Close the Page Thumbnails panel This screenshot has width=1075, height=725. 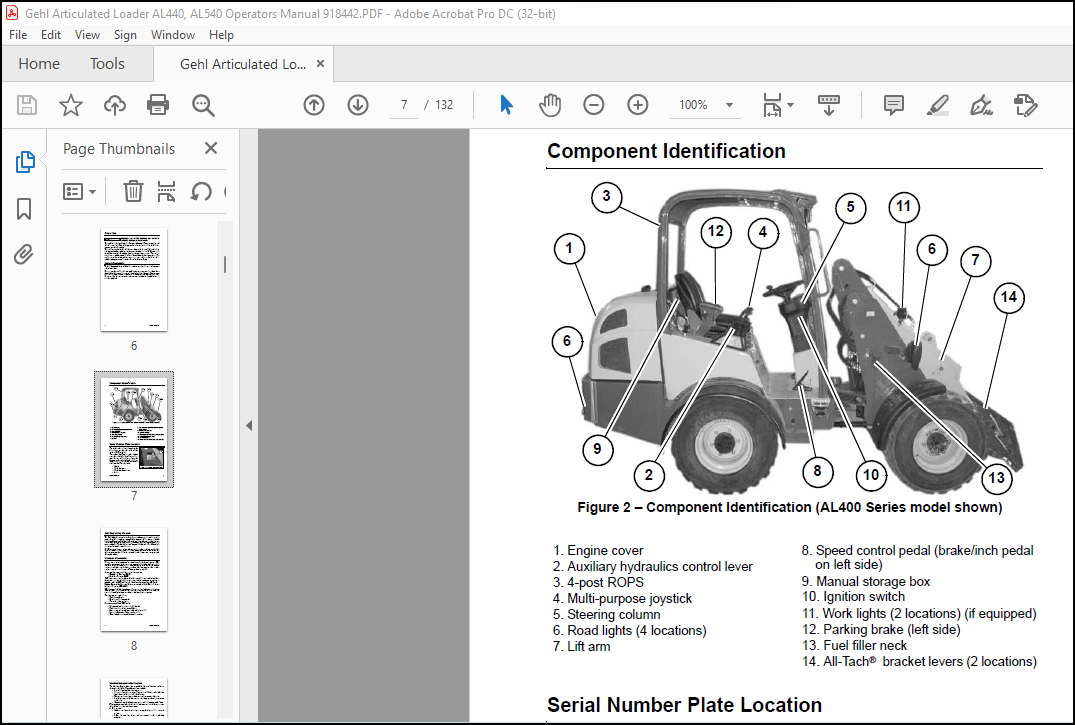click(211, 148)
